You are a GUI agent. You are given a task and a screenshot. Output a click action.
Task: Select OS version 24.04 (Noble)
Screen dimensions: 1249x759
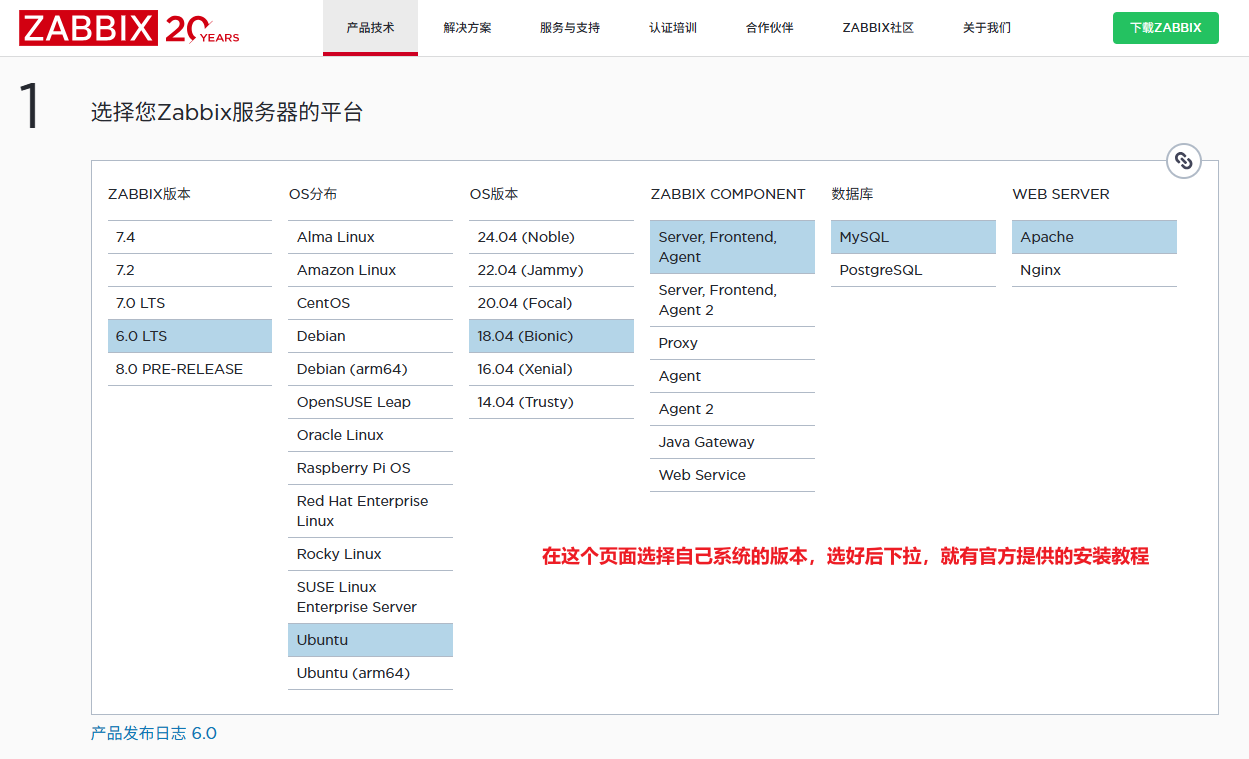(x=551, y=237)
